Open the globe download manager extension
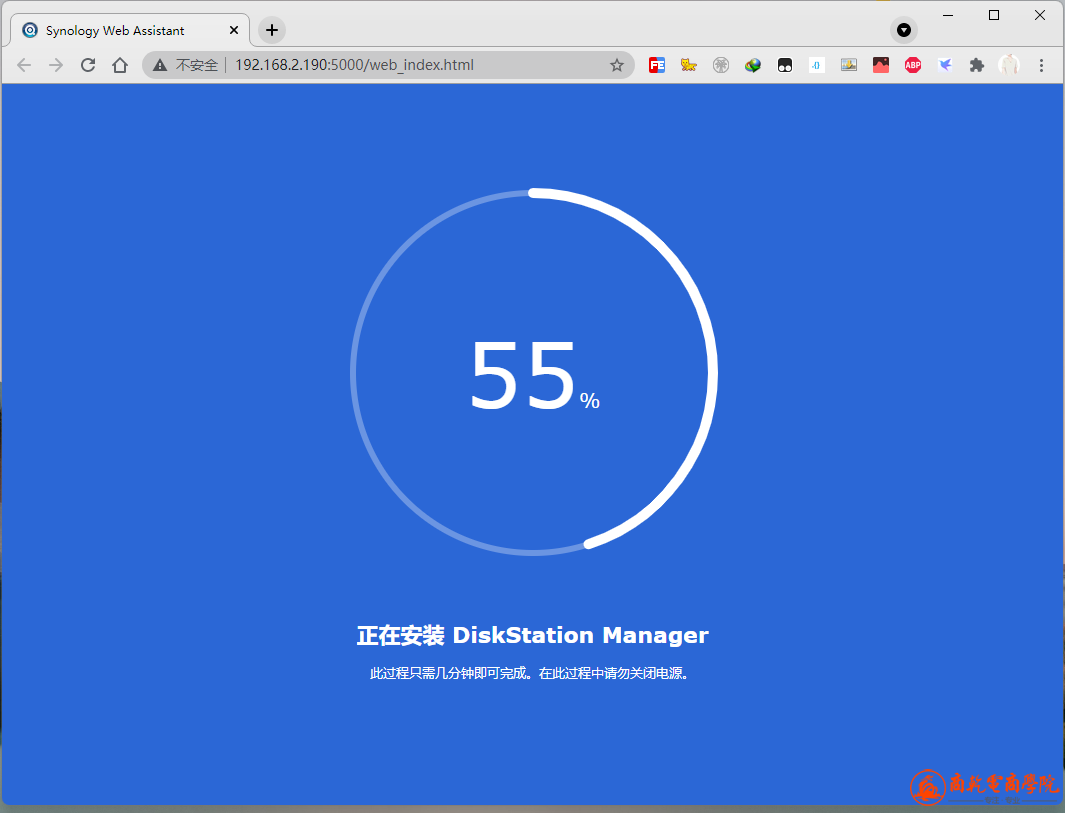This screenshot has height=813, width=1065. [x=753, y=65]
